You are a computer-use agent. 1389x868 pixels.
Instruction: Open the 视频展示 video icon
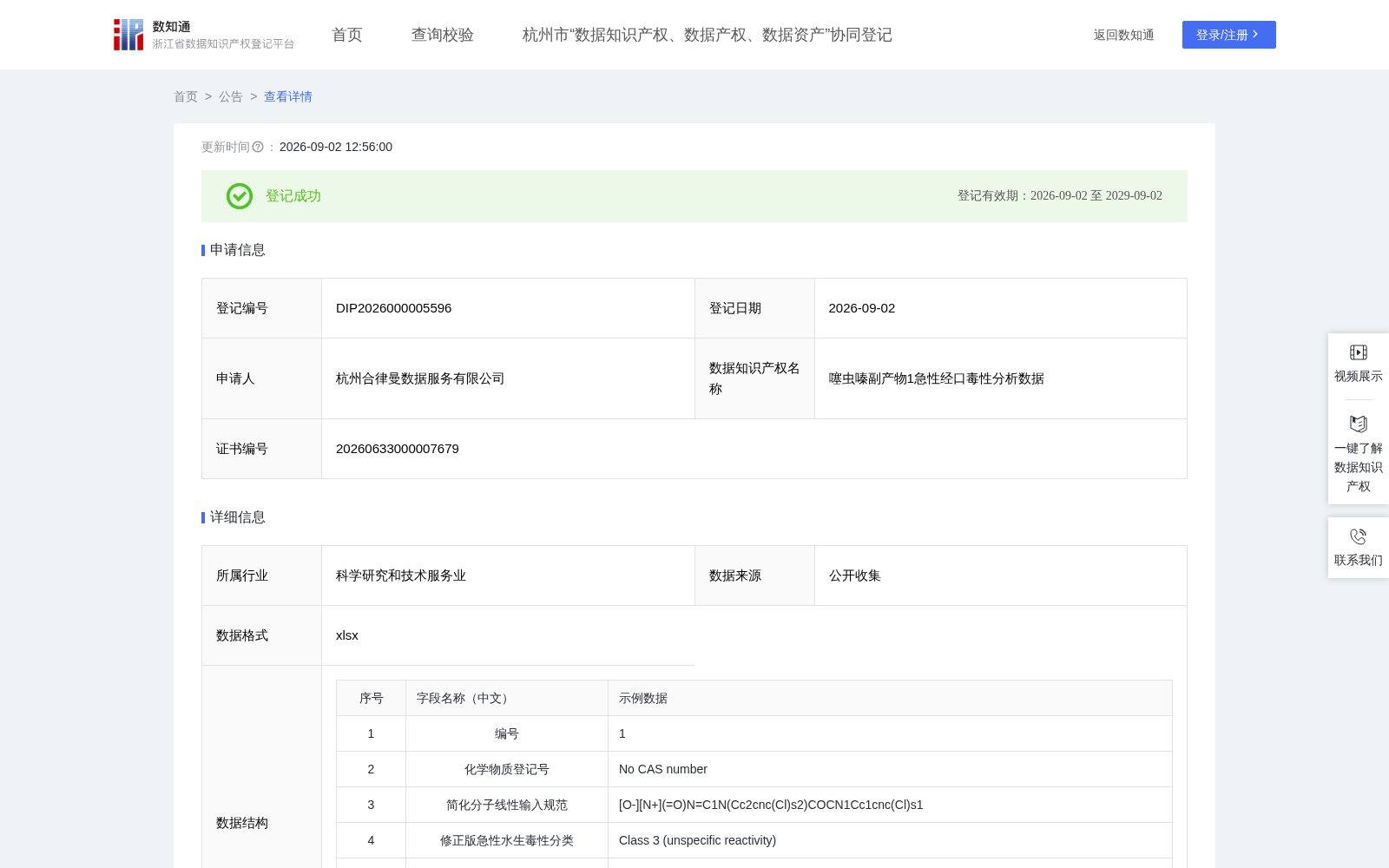tap(1359, 352)
